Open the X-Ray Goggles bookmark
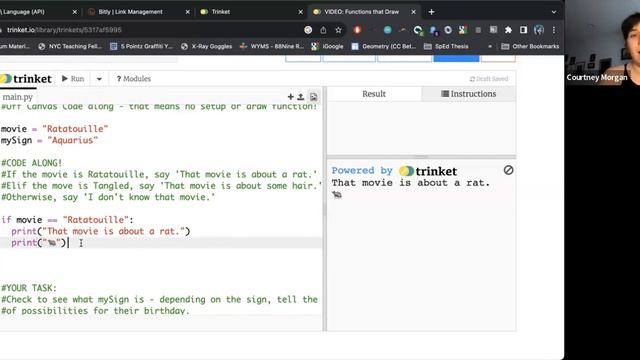 (207, 47)
